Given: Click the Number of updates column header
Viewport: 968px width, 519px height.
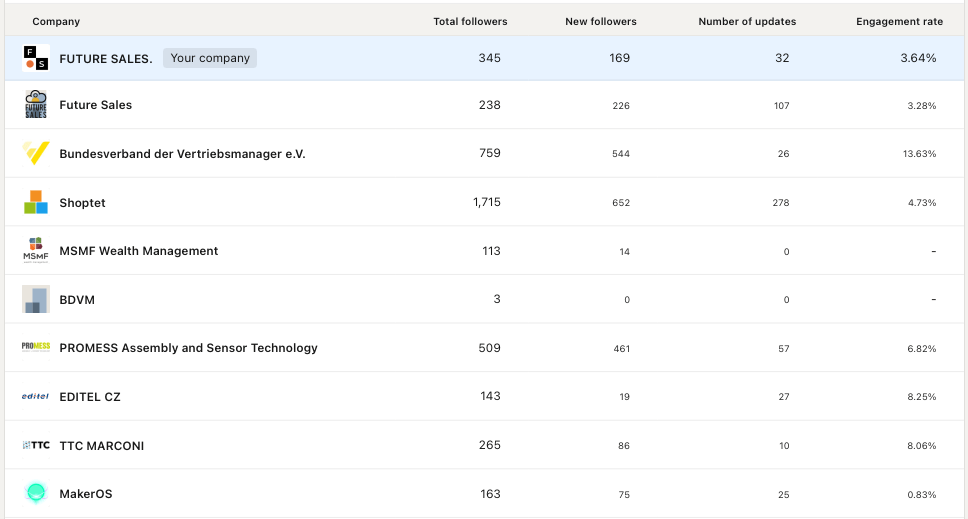Looking at the screenshot, I should (747, 22).
